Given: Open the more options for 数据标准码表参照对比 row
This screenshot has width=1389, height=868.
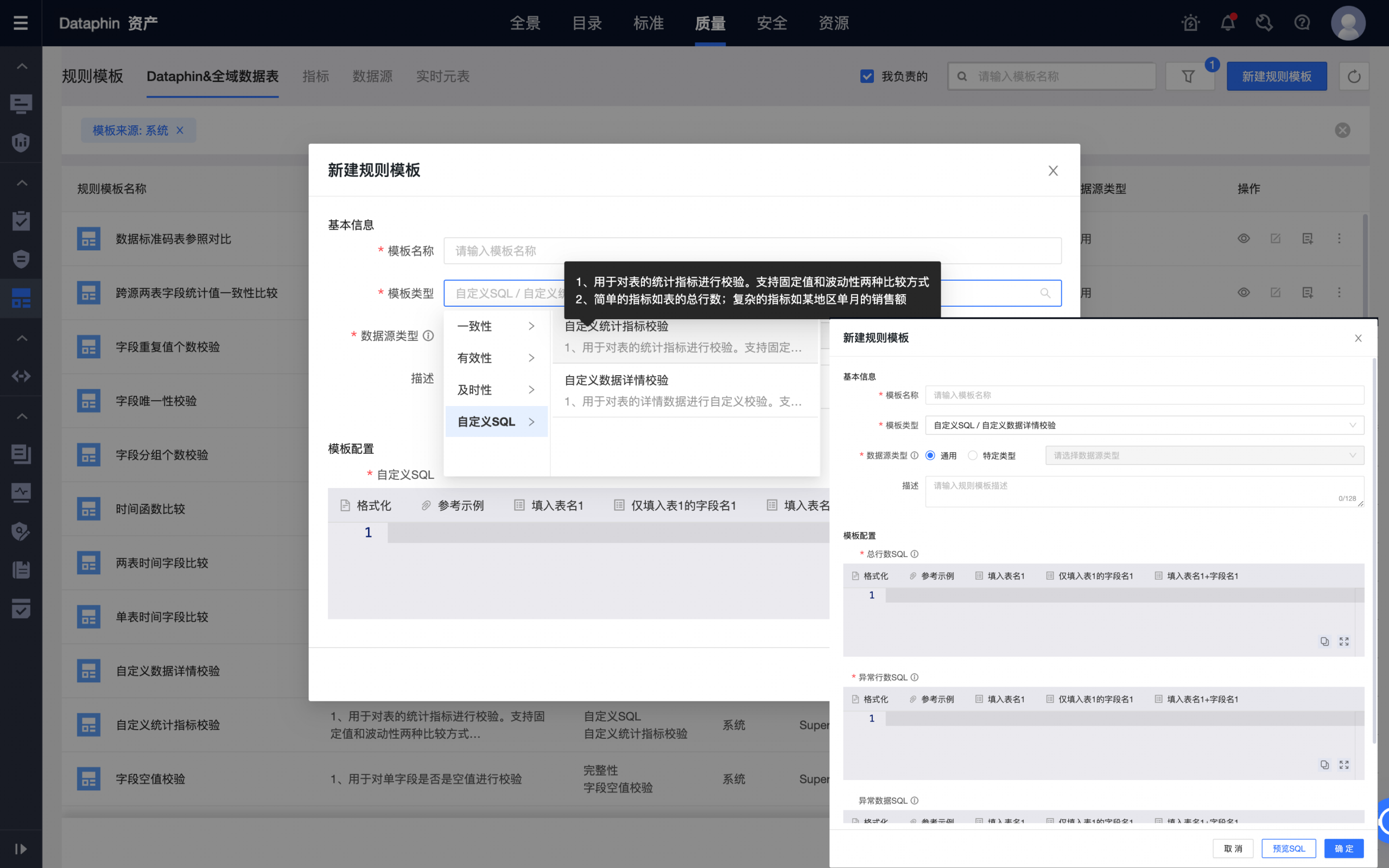Looking at the screenshot, I should pos(1339,238).
